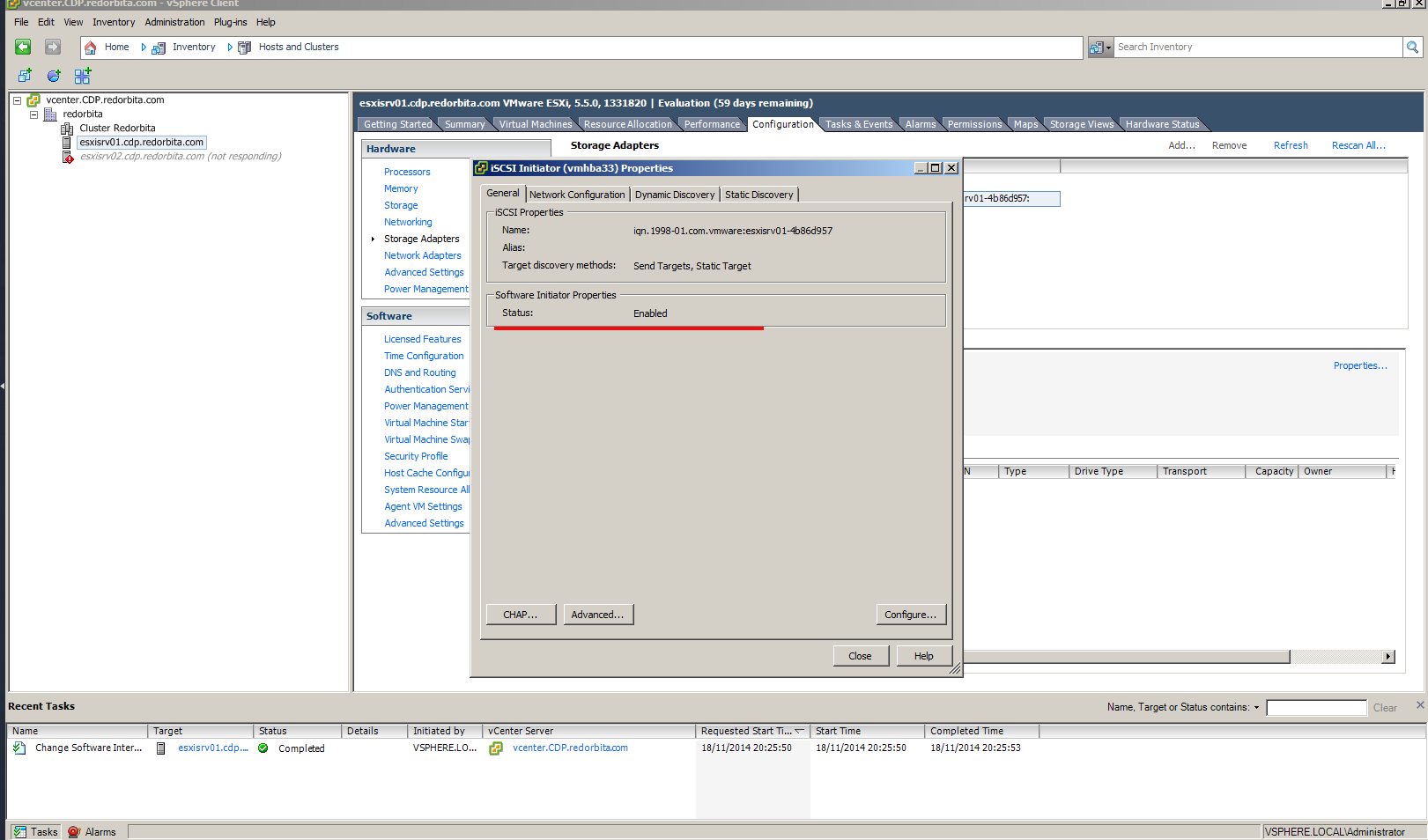The image size is (1428, 840).
Task: Open the Administration menu
Action: pyautogui.click(x=174, y=22)
